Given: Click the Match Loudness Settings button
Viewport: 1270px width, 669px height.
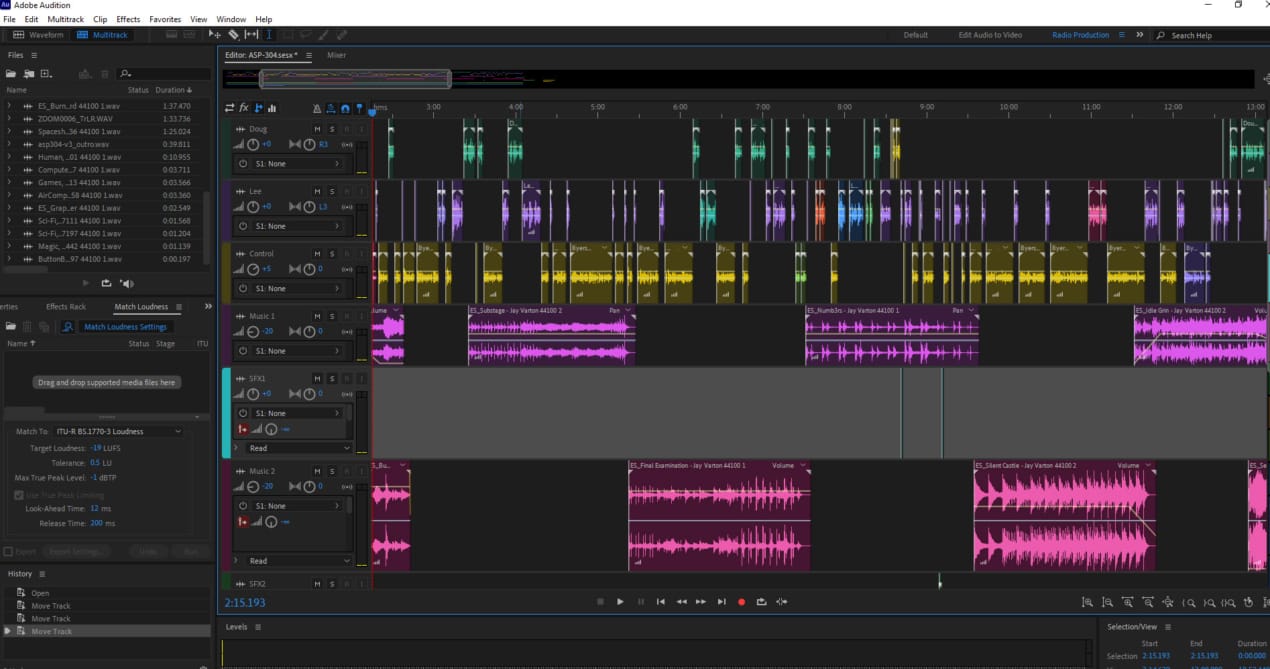Looking at the screenshot, I should point(126,326).
